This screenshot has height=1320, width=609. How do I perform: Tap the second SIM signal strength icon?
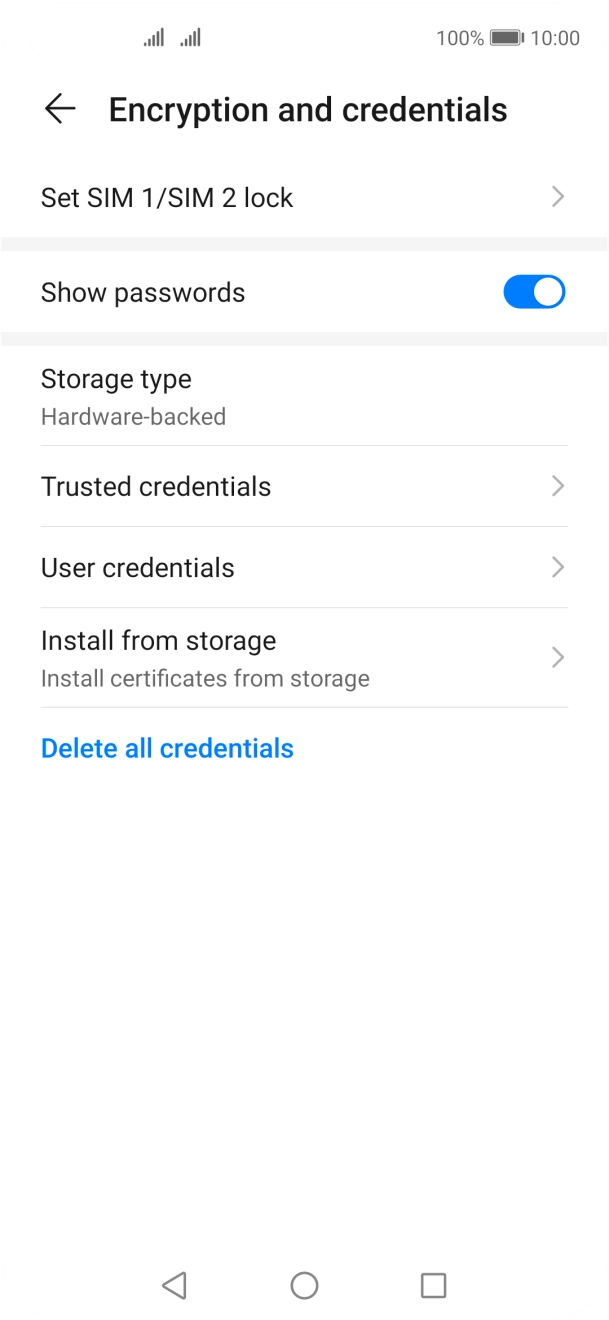click(x=190, y=38)
